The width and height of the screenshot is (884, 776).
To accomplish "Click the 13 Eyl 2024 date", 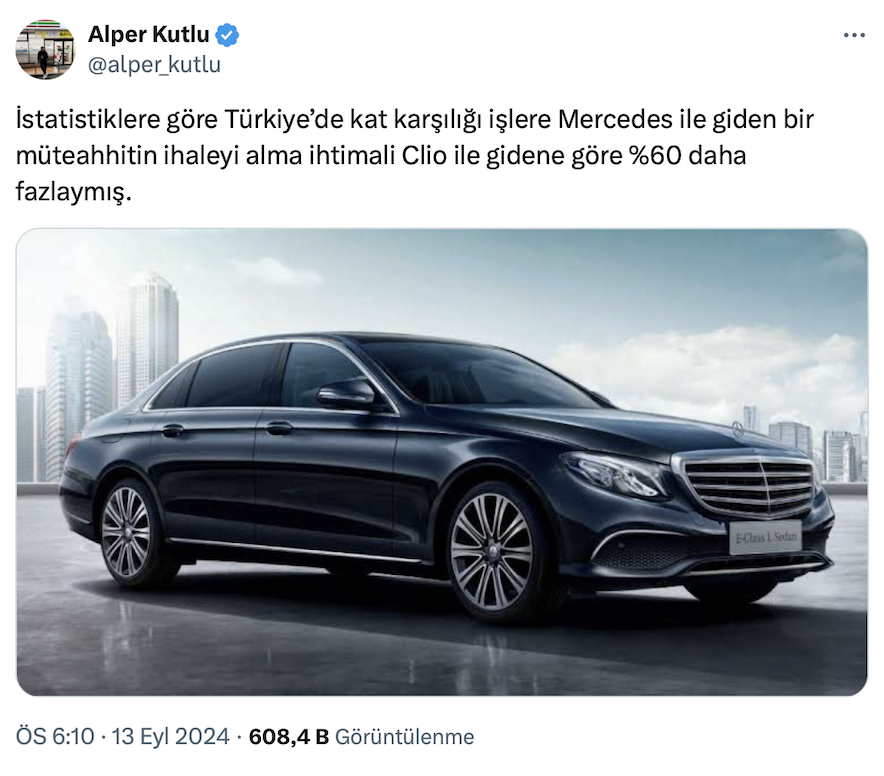I will pos(171,737).
